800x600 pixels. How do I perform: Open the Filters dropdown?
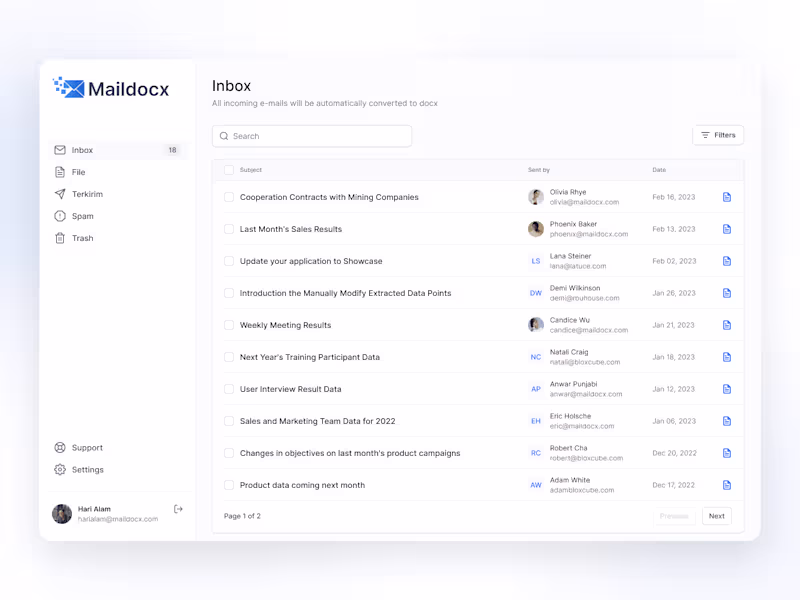[x=718, y=134]
